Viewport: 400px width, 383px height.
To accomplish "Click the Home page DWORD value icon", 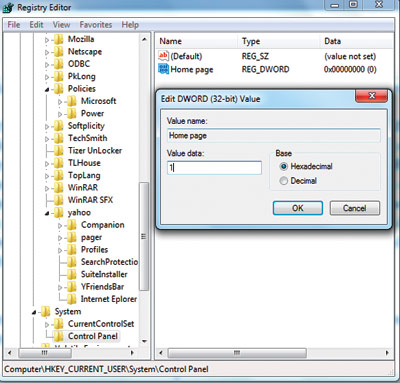I will coord(164,69).
